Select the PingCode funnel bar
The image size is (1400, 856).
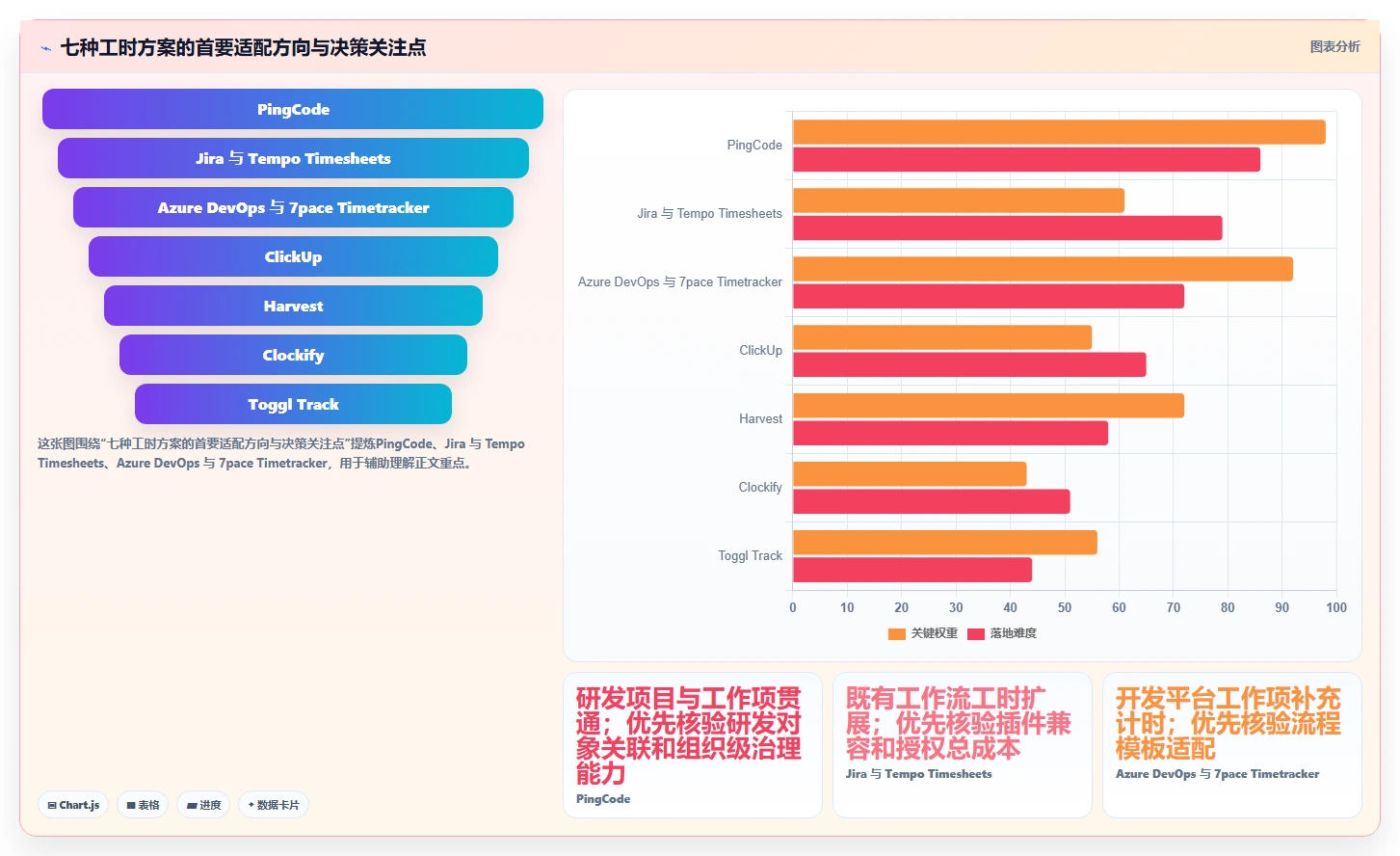[x=293, y=109]
